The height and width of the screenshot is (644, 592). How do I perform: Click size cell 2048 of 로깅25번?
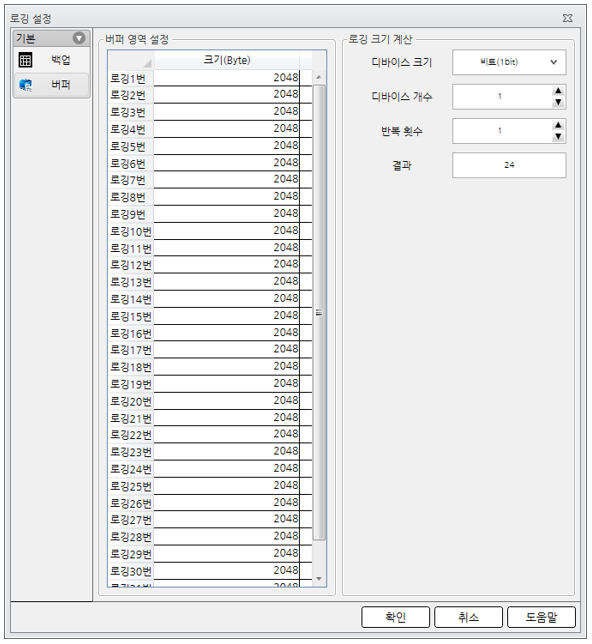click(227, 486)
